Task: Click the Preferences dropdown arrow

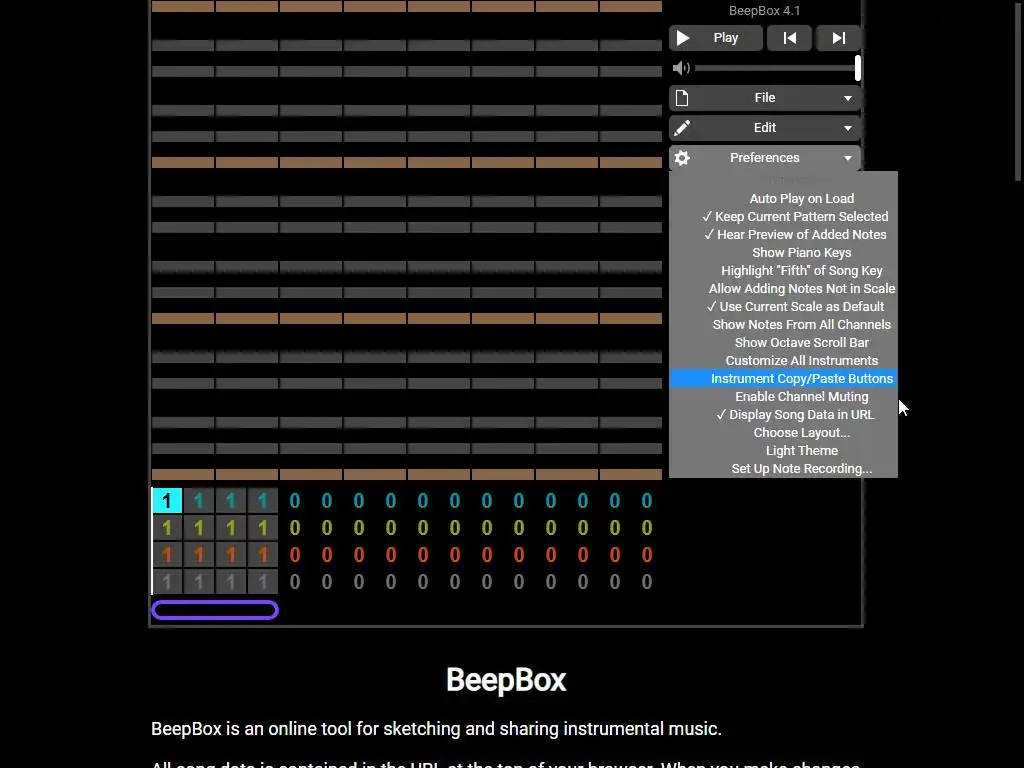Action: coord(848,159)
